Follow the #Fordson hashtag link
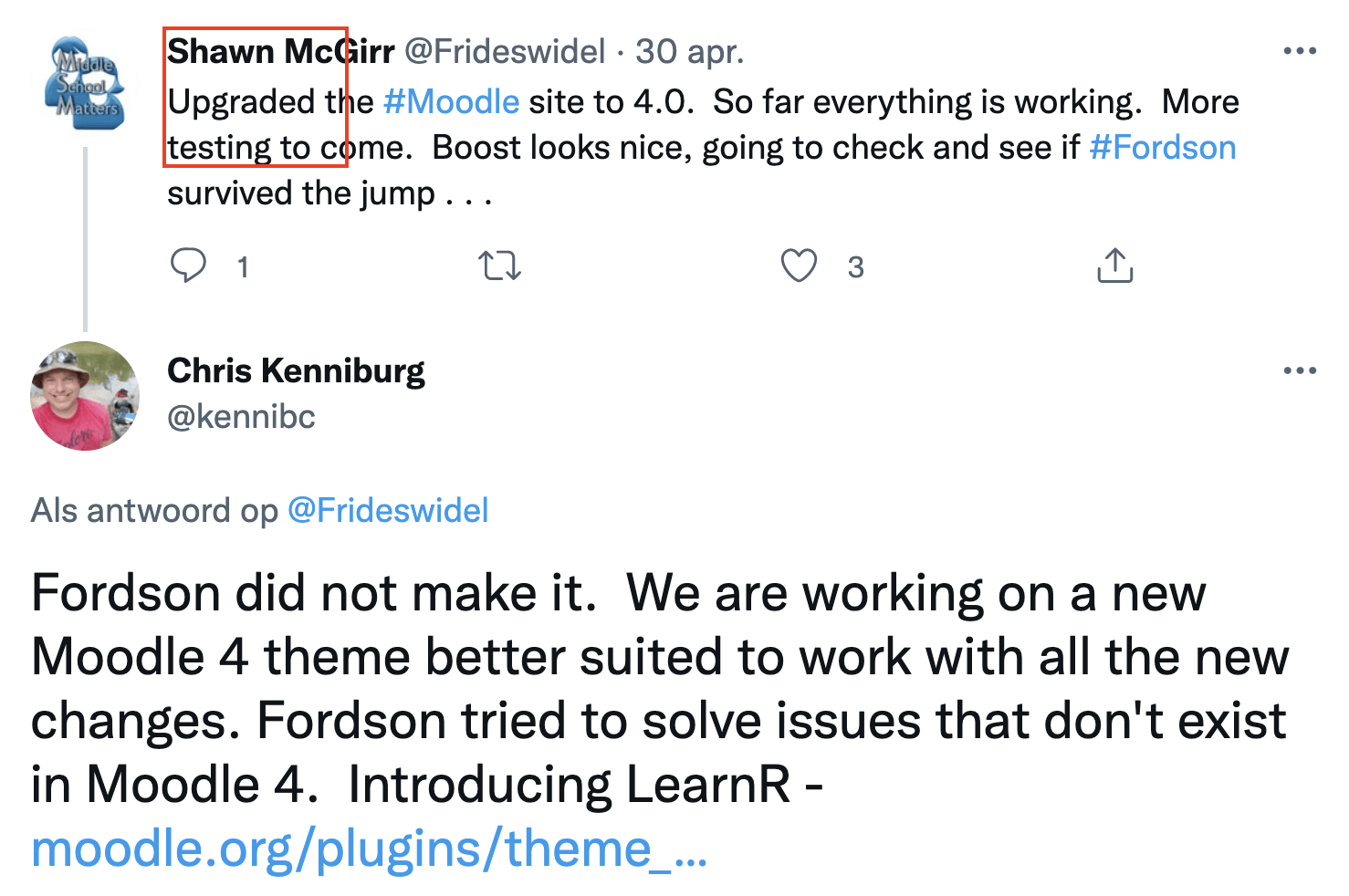The height and width of the screenshot is (896, 1349). pos(1163,147)
